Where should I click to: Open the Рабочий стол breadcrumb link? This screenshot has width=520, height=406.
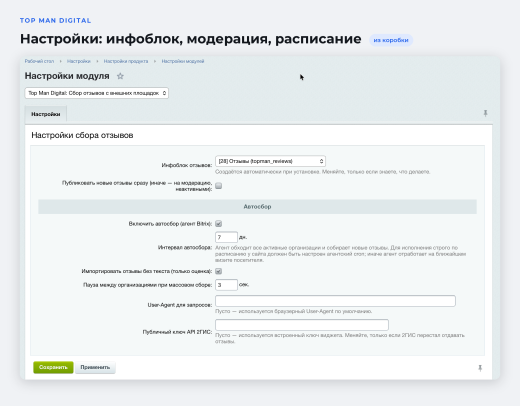click(x=39, y=61)
